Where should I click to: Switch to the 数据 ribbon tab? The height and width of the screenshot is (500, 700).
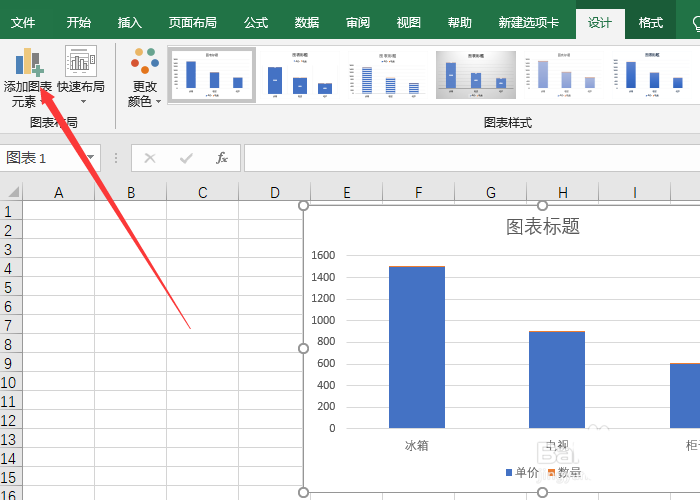tap(307, 22)
